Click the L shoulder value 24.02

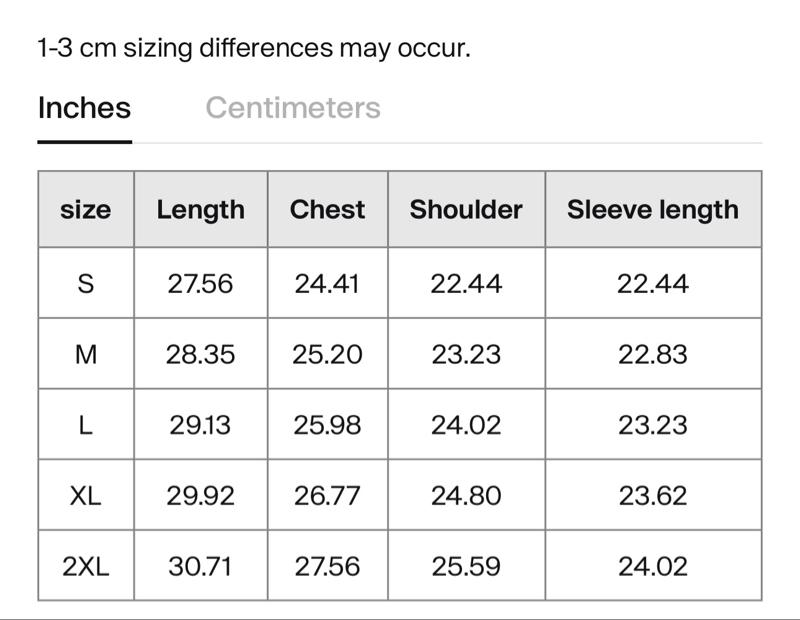click(466, 425)
